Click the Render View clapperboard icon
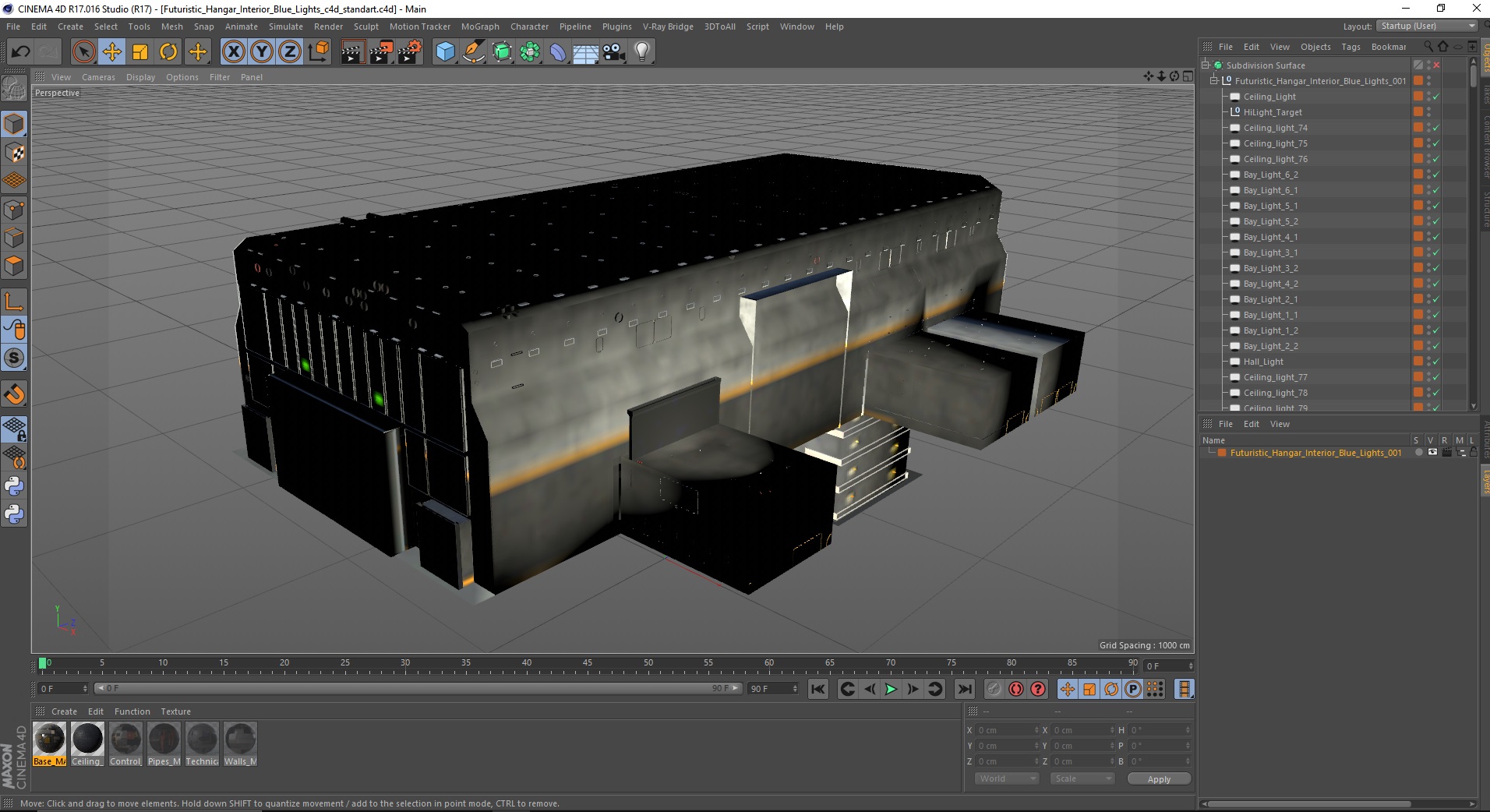The width and height of the screenshot is (1490, 812). coord(352,52)
